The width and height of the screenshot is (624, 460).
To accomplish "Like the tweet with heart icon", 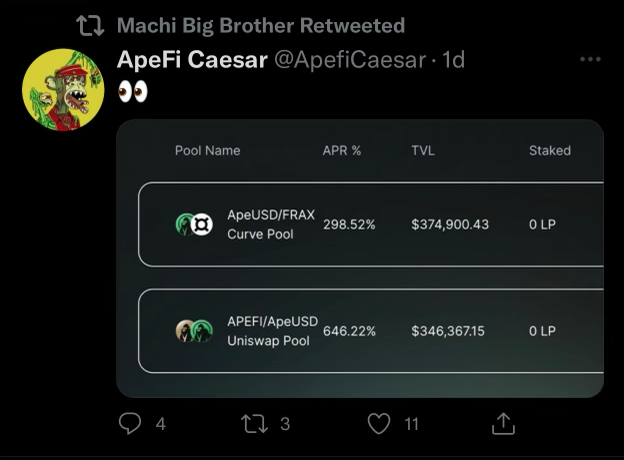I will (378, 424).
